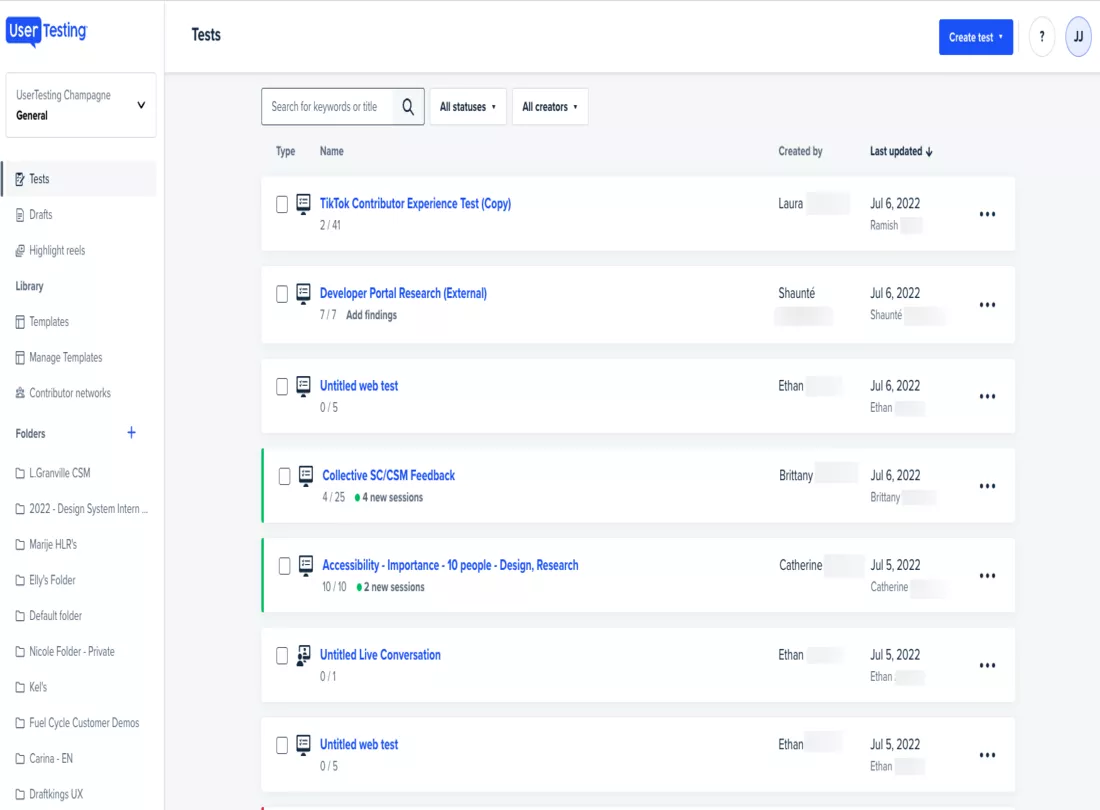Click the live conversation type icon
This screenshot has width=1100, height=810.
click(303, 656)
